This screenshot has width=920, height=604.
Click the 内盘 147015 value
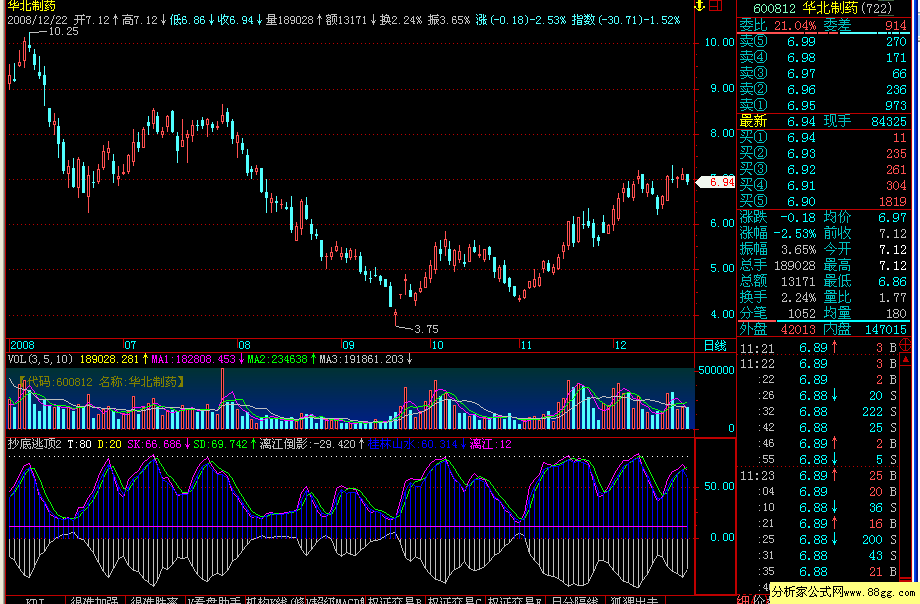coord(885,329)
